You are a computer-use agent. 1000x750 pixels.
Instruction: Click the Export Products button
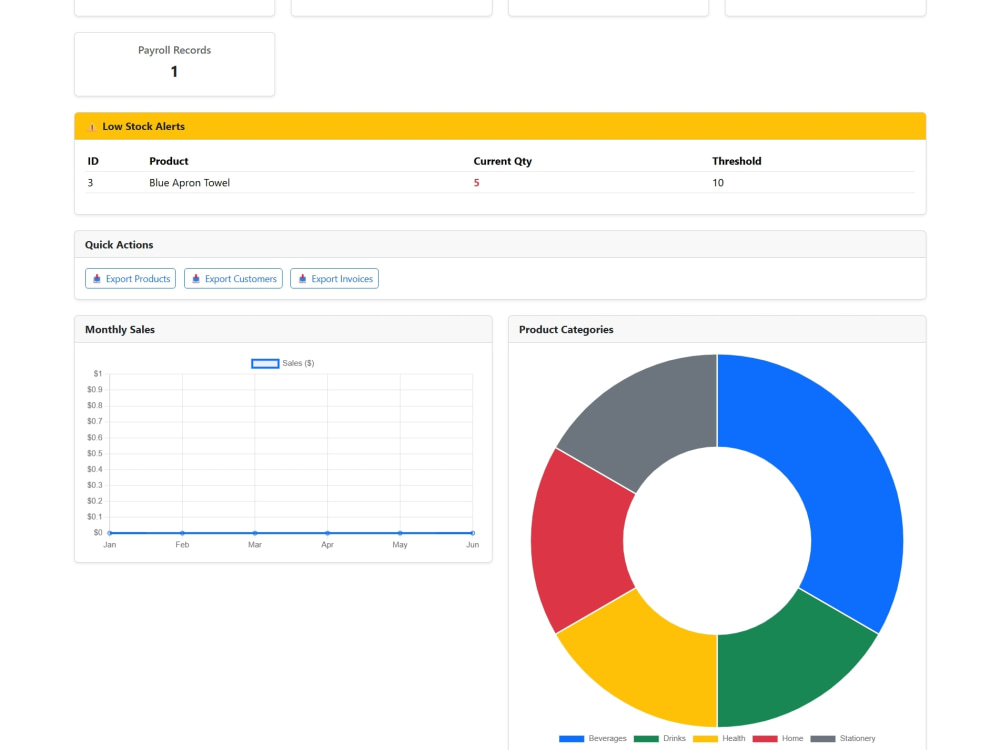(130, 279)
